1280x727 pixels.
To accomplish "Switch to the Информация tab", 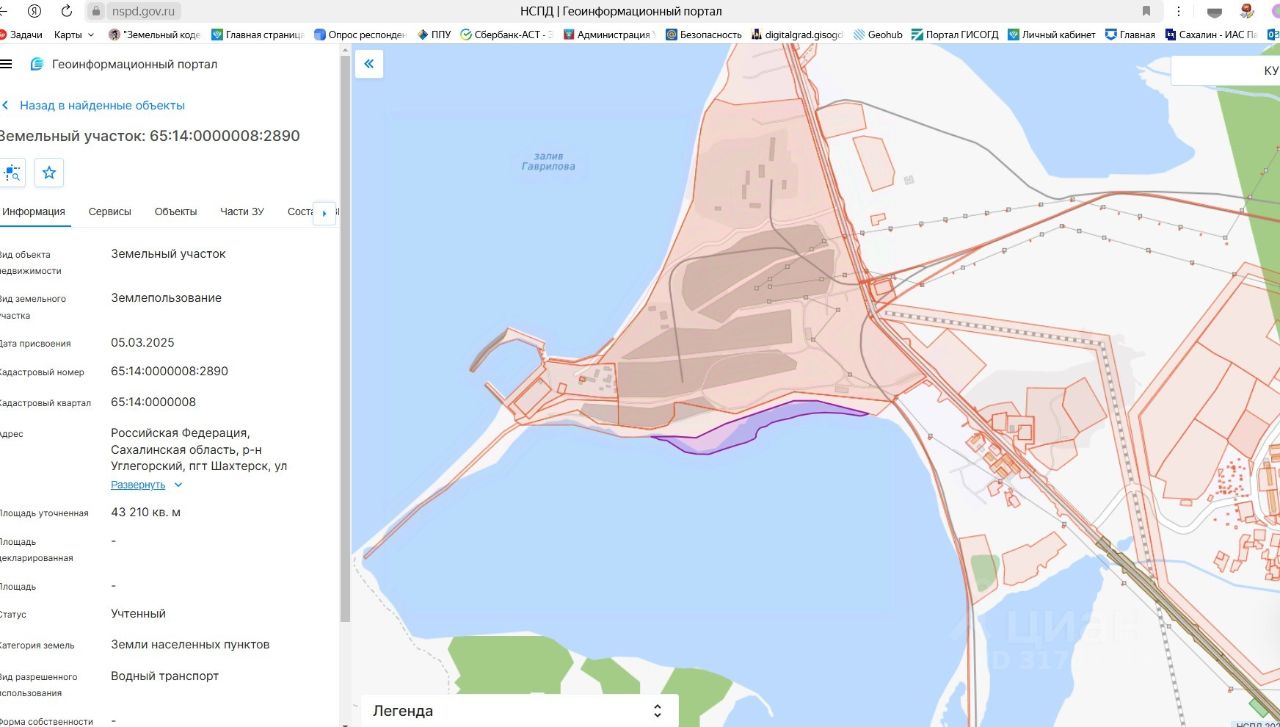I will (x=33, y=211).
